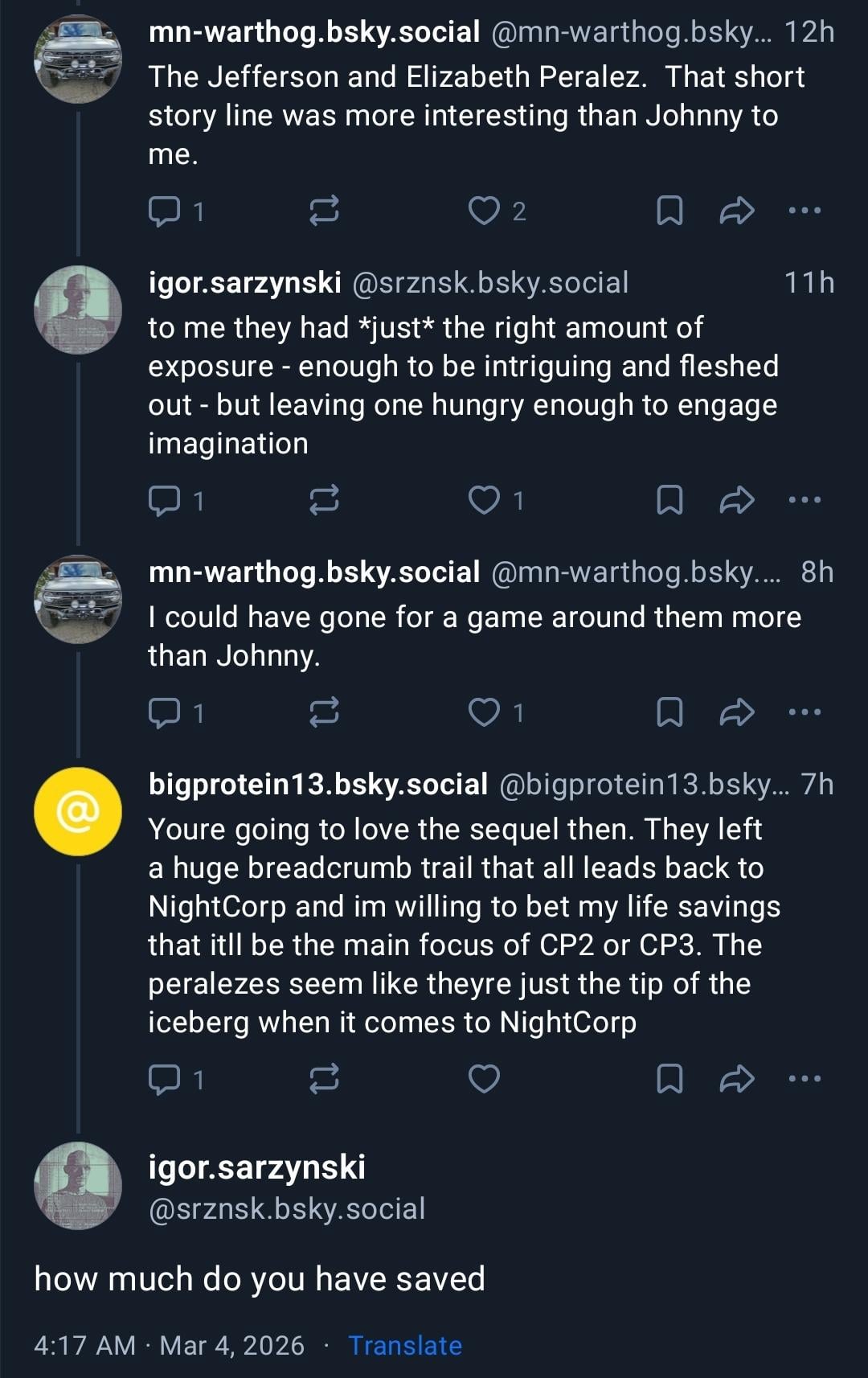Share bigprotein13's NightCorp post

(x=736, y=1079)
